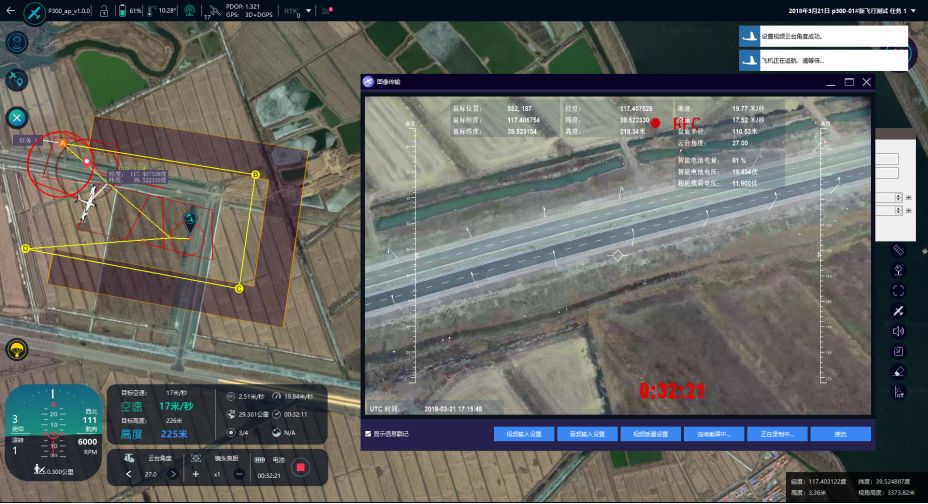Click the round X cancel button on left
Viewport: 928px width, 504px height.
click(x=17, y=117)
